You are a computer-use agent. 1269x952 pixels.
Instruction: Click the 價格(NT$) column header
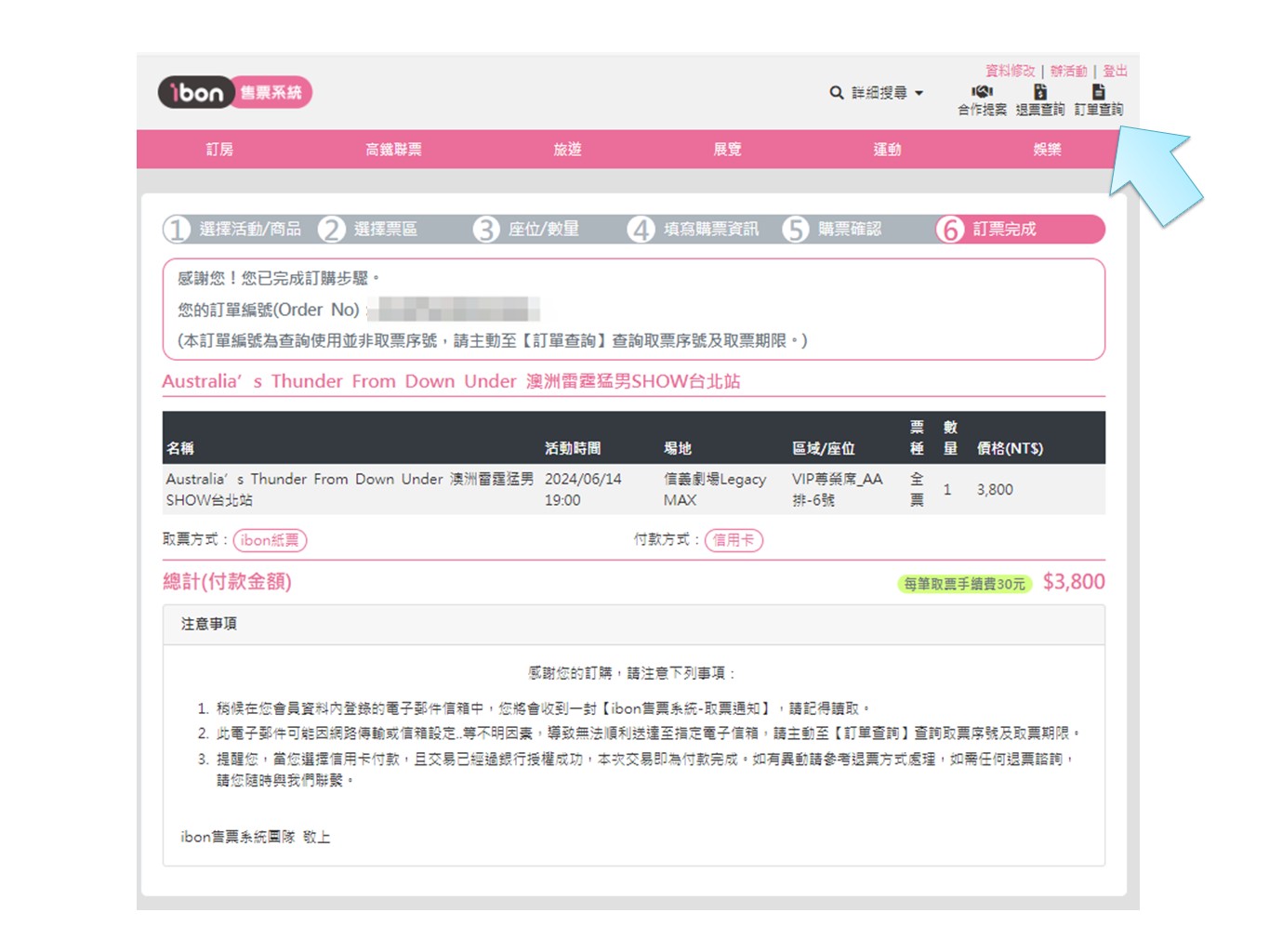1010,448
